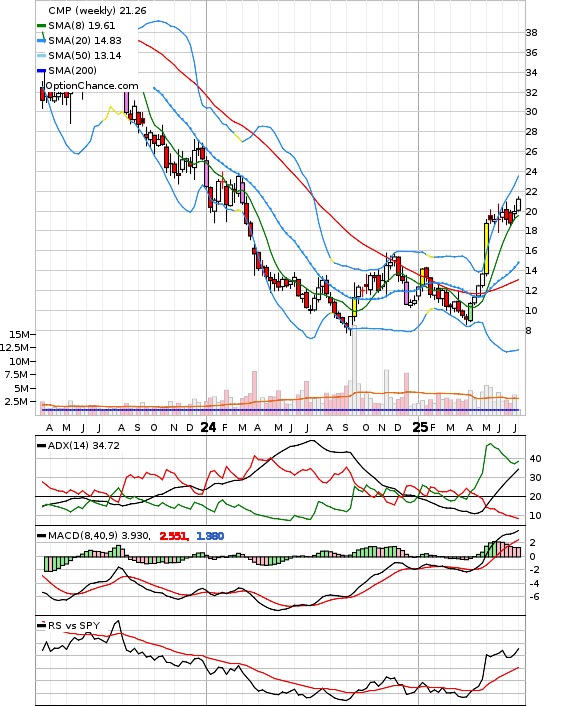Click the SMA(8) green legend swatch
This screenshot has height=706, width=566.
coord(41,26)
